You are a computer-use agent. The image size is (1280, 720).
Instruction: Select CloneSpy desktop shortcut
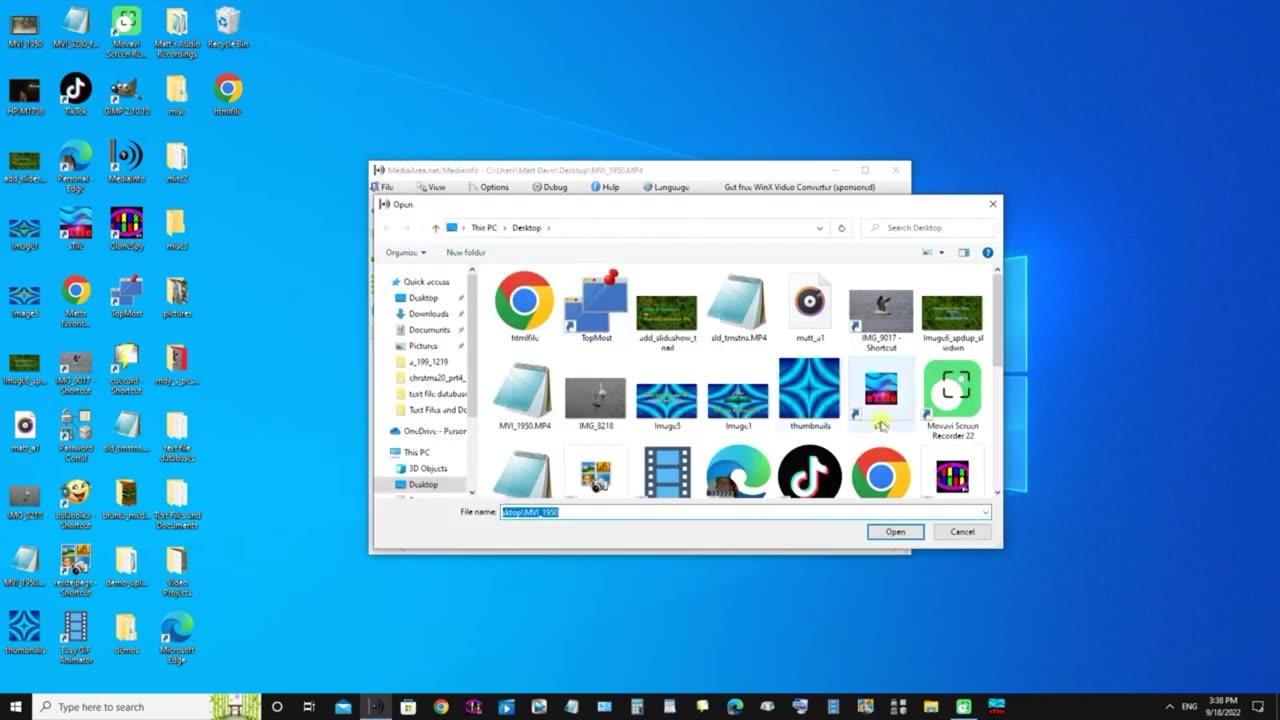click(x=125, y=229)
